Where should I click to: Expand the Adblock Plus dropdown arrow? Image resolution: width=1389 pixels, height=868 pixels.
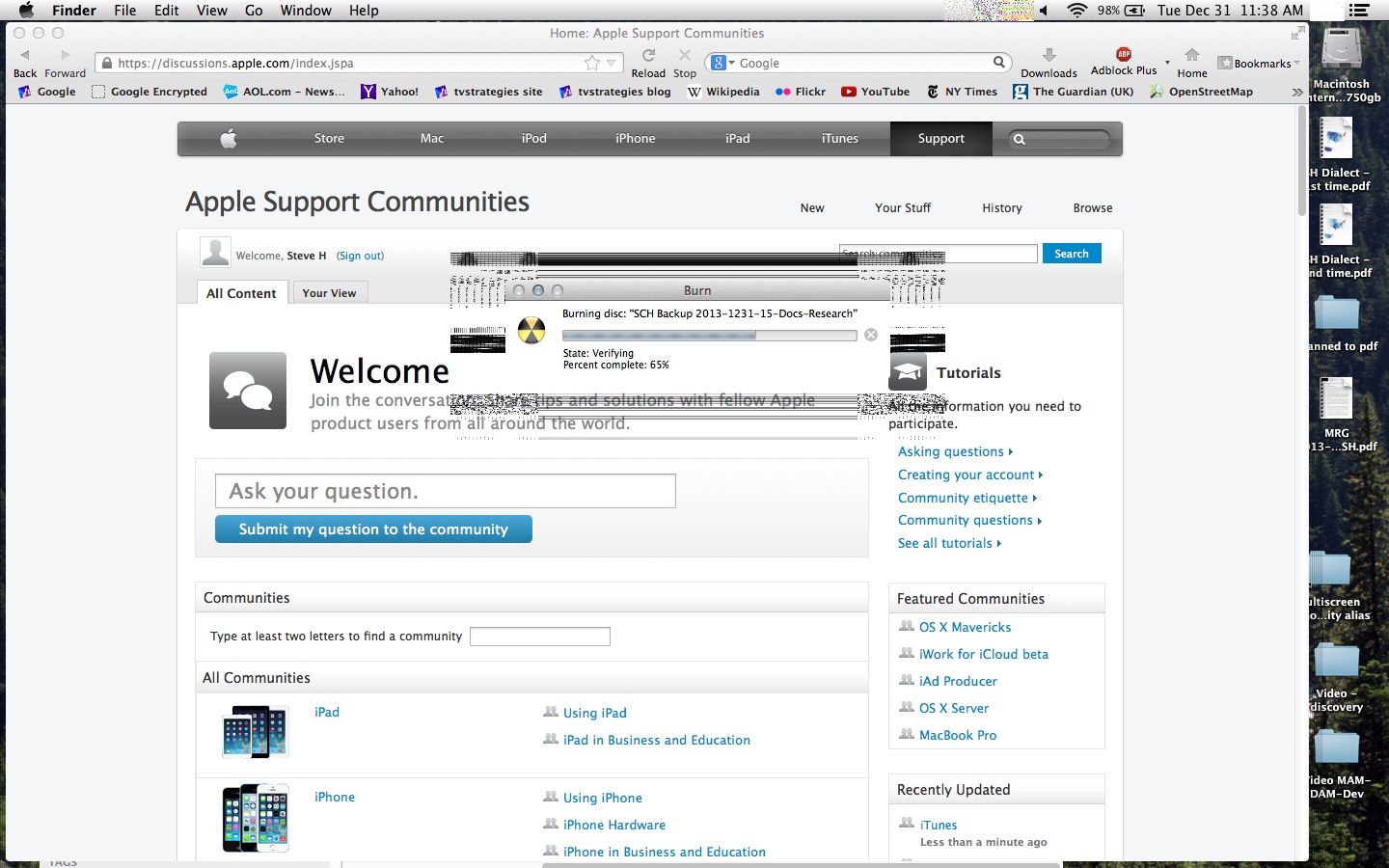pos(1167,63)
